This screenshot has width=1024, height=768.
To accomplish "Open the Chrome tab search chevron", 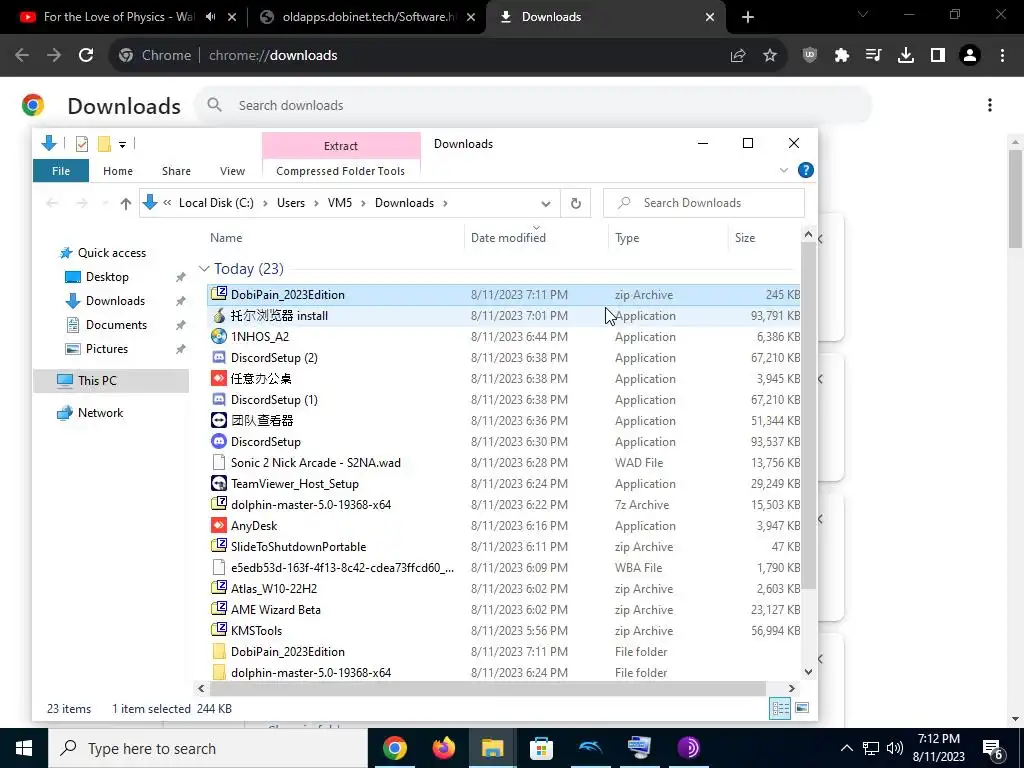I will pyautogui.click(x=863, y=15).
